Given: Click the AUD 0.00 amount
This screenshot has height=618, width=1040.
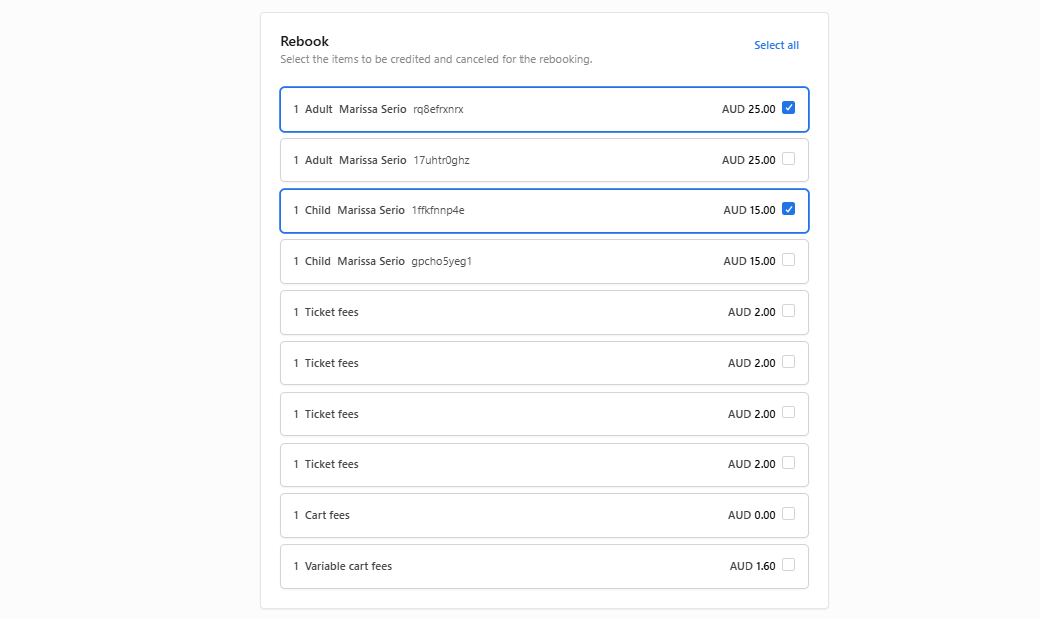Looking at the screenshot, I should (x=751, y=515).
